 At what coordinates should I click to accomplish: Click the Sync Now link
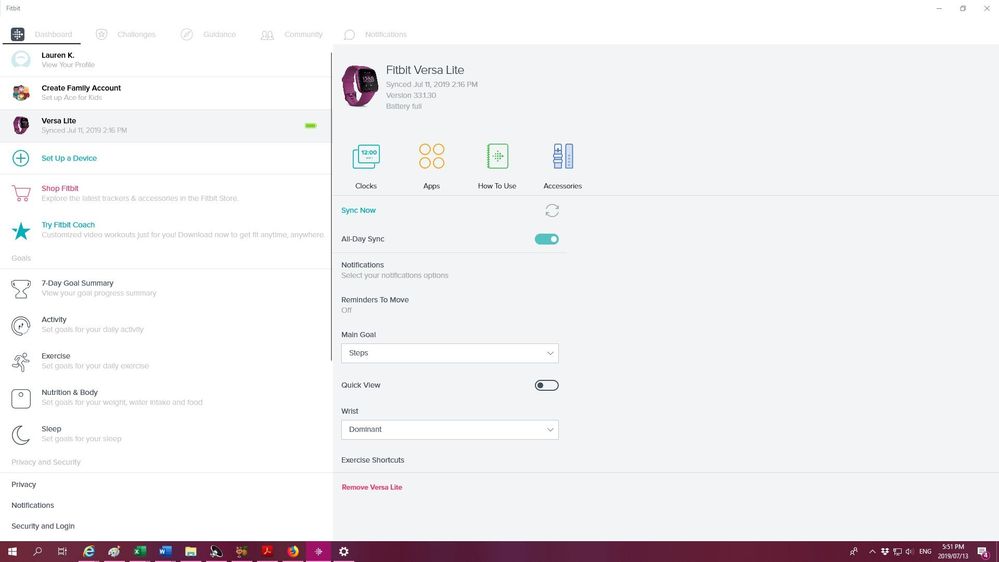pos(359,210)
